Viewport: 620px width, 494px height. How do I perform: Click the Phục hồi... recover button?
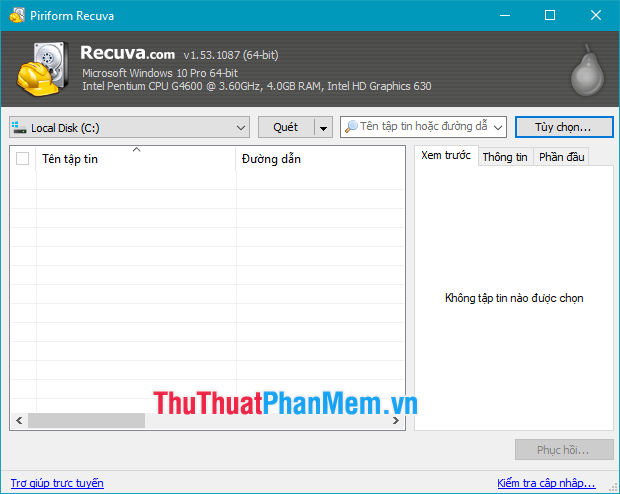pos(564,450)
